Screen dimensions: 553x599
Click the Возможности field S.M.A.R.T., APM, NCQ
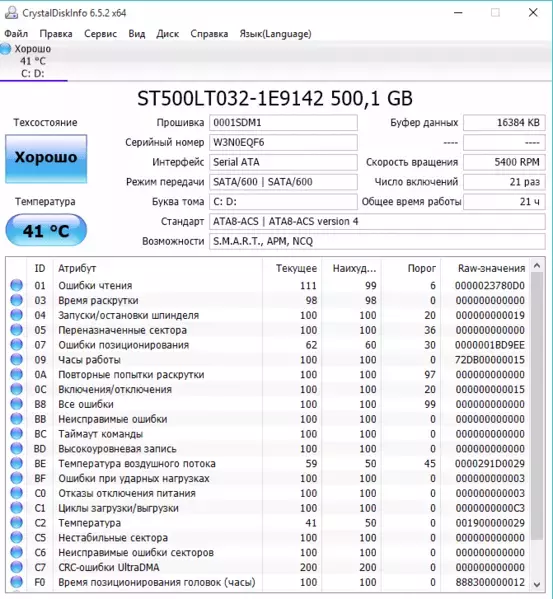point(377,241)
